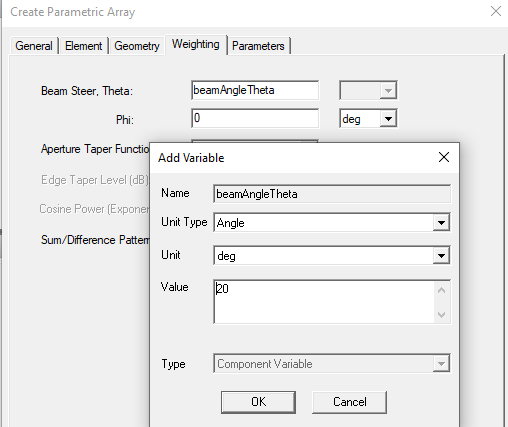The height and width of the screenshot is (427, 508).
Task: Click the Beam Steer, Theta label
Action: 87,91
